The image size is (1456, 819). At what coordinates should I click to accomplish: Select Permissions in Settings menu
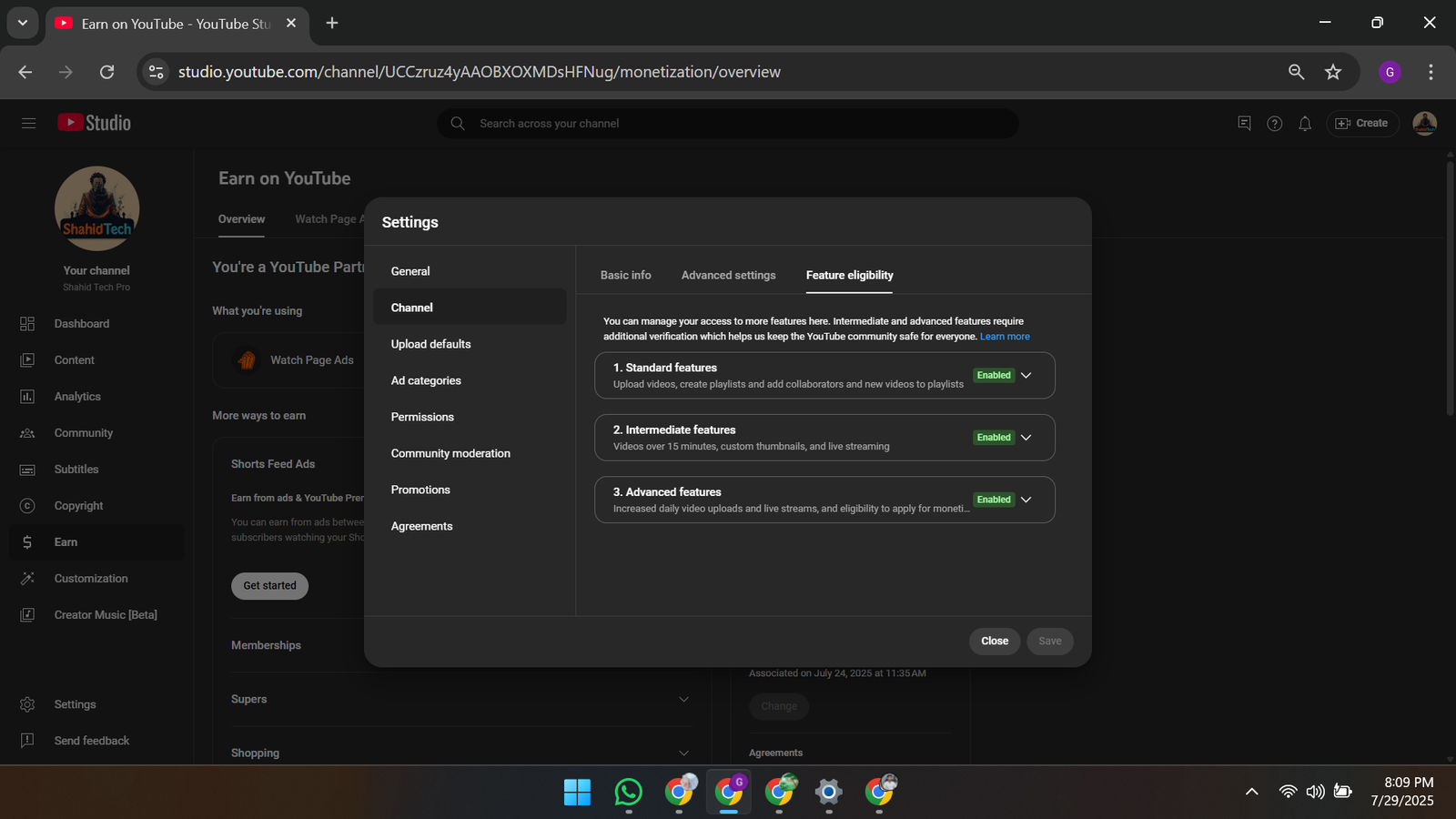click(x=470, y=417)
